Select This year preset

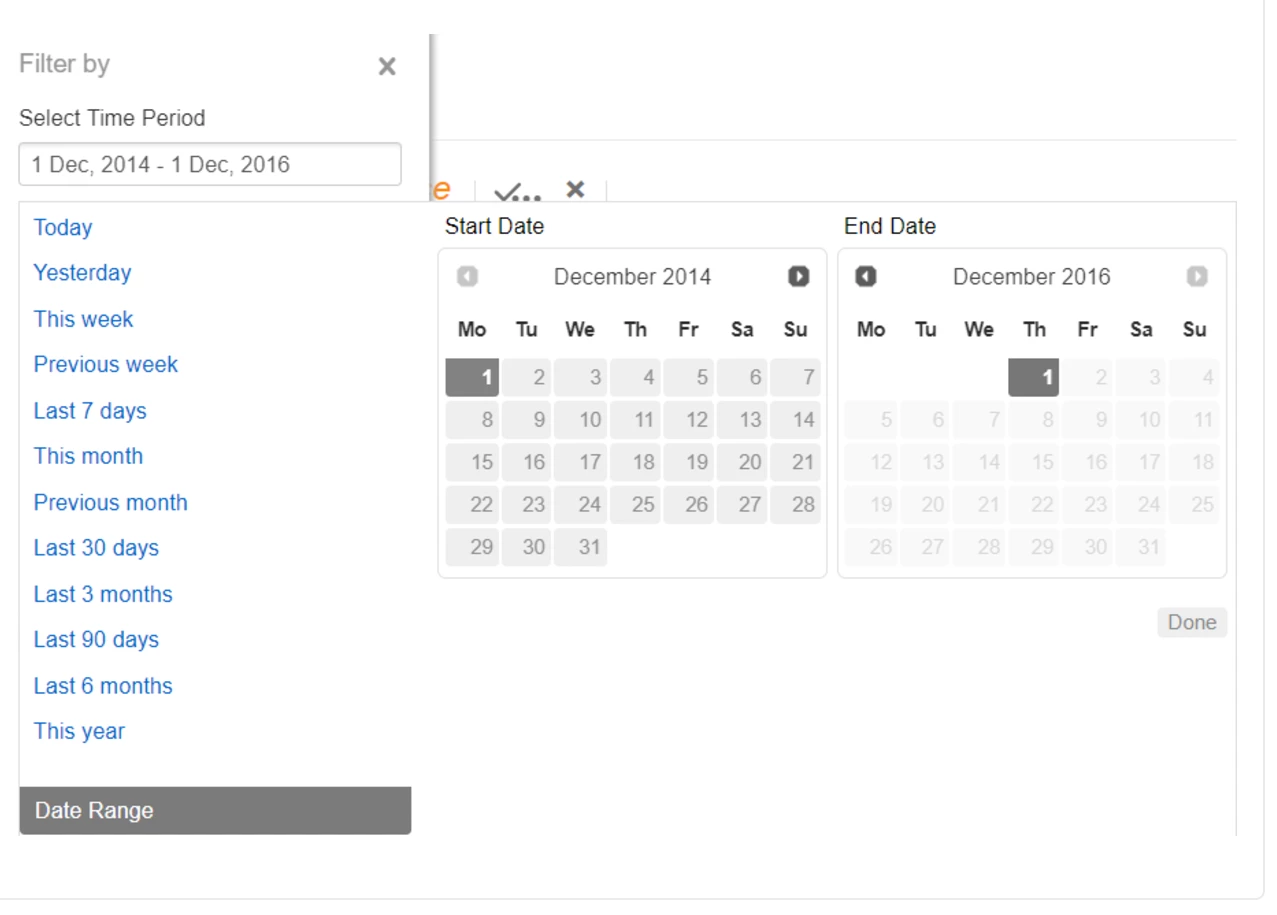point(79,731)
